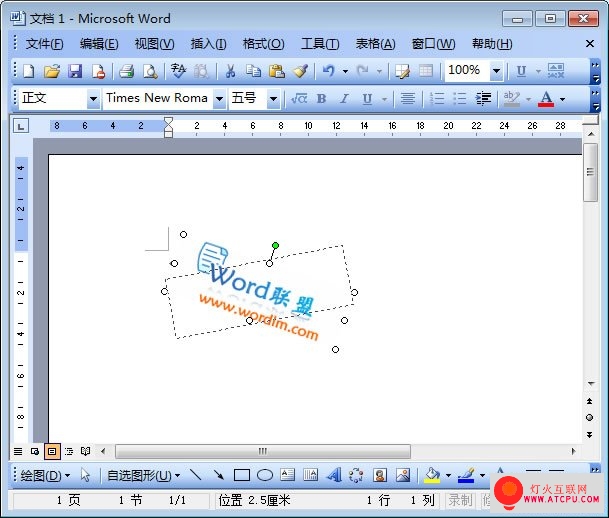Image resolution: width=609 pixels, height=518 pixels.
Task: Choose the Select Objects pointer tool
Action: coord(85,475)
